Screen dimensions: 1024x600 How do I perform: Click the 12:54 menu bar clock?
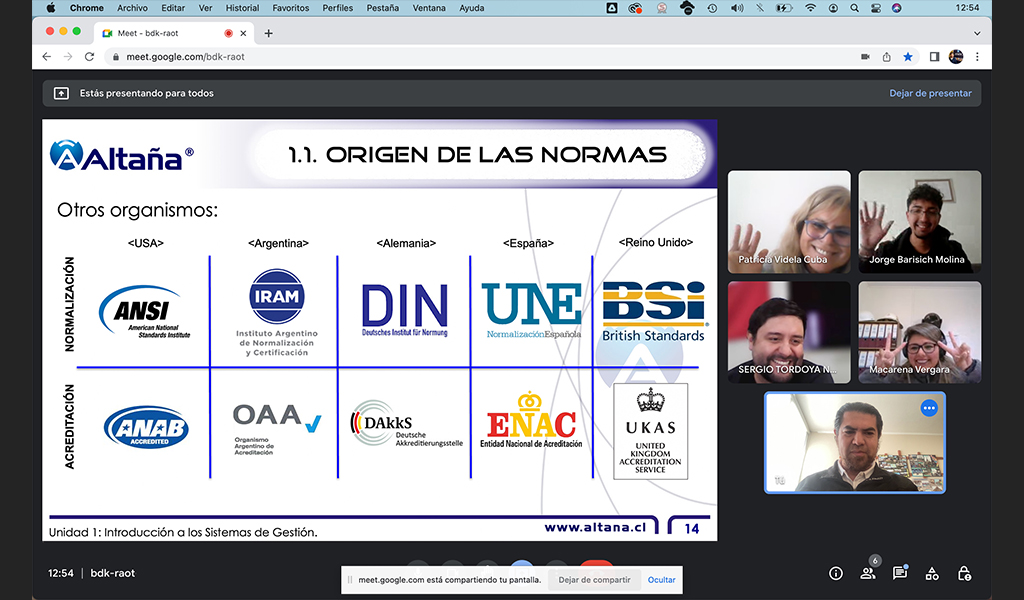pyautogui.click(x=967, y=8)
